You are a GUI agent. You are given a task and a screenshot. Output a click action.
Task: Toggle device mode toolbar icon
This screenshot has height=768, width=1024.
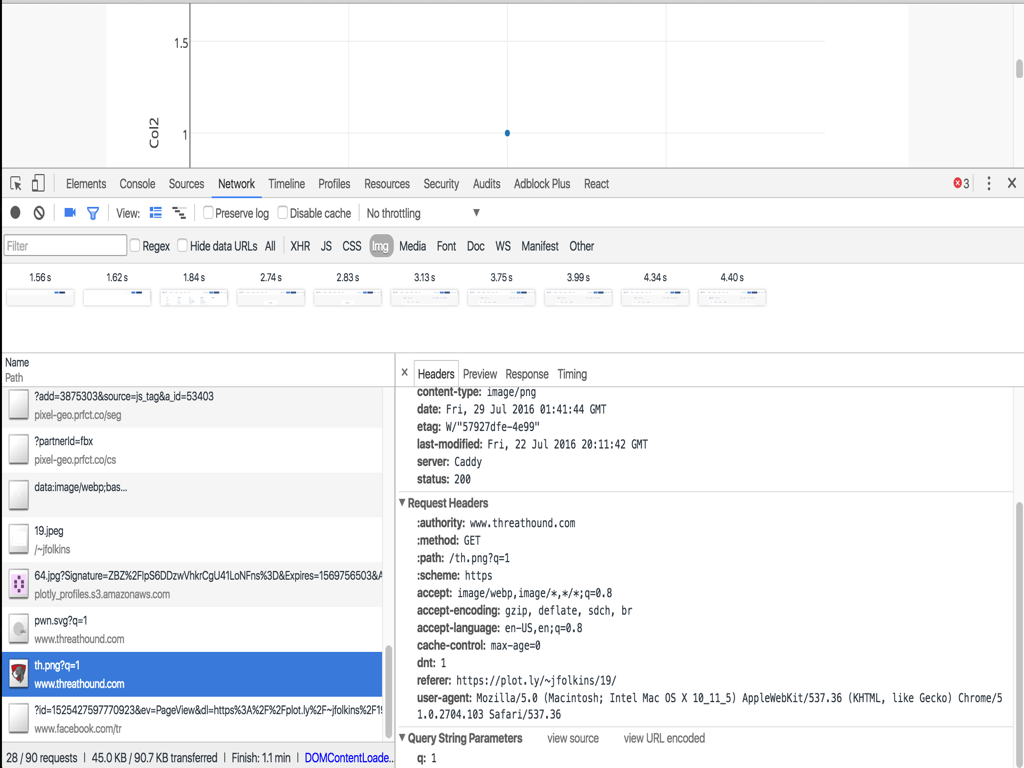coord(38,183)
